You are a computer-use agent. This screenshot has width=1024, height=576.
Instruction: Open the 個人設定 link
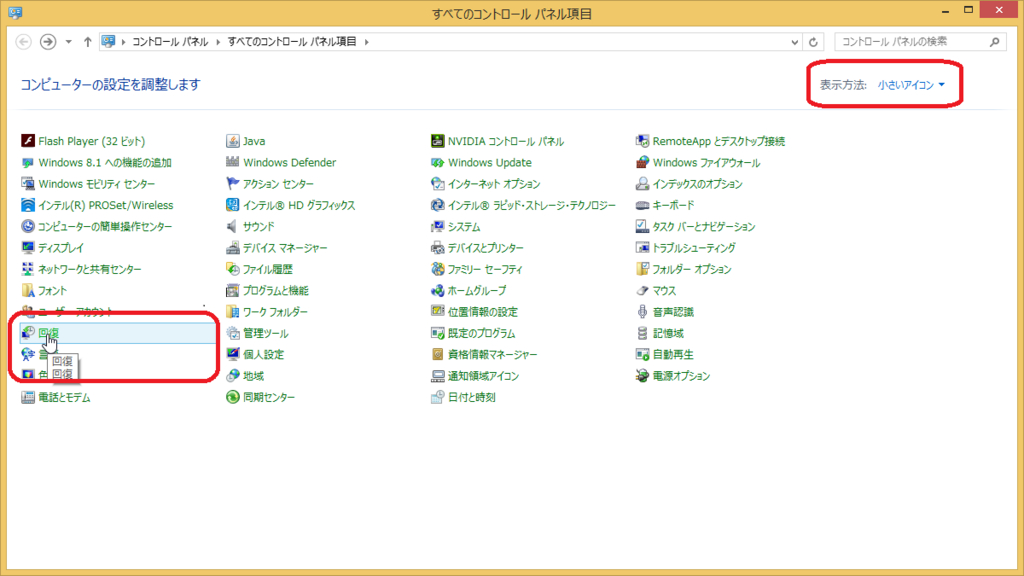click(263, 355)
